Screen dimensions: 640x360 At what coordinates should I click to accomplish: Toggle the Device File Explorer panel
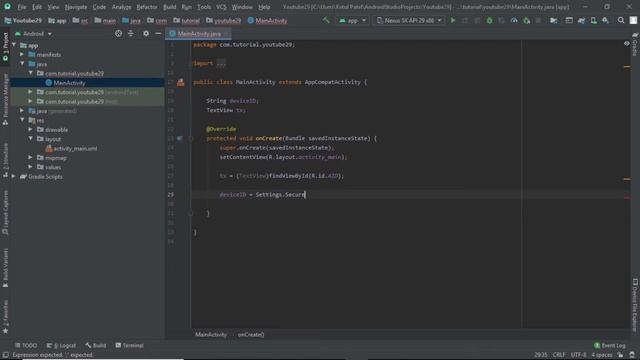point(635,304)
